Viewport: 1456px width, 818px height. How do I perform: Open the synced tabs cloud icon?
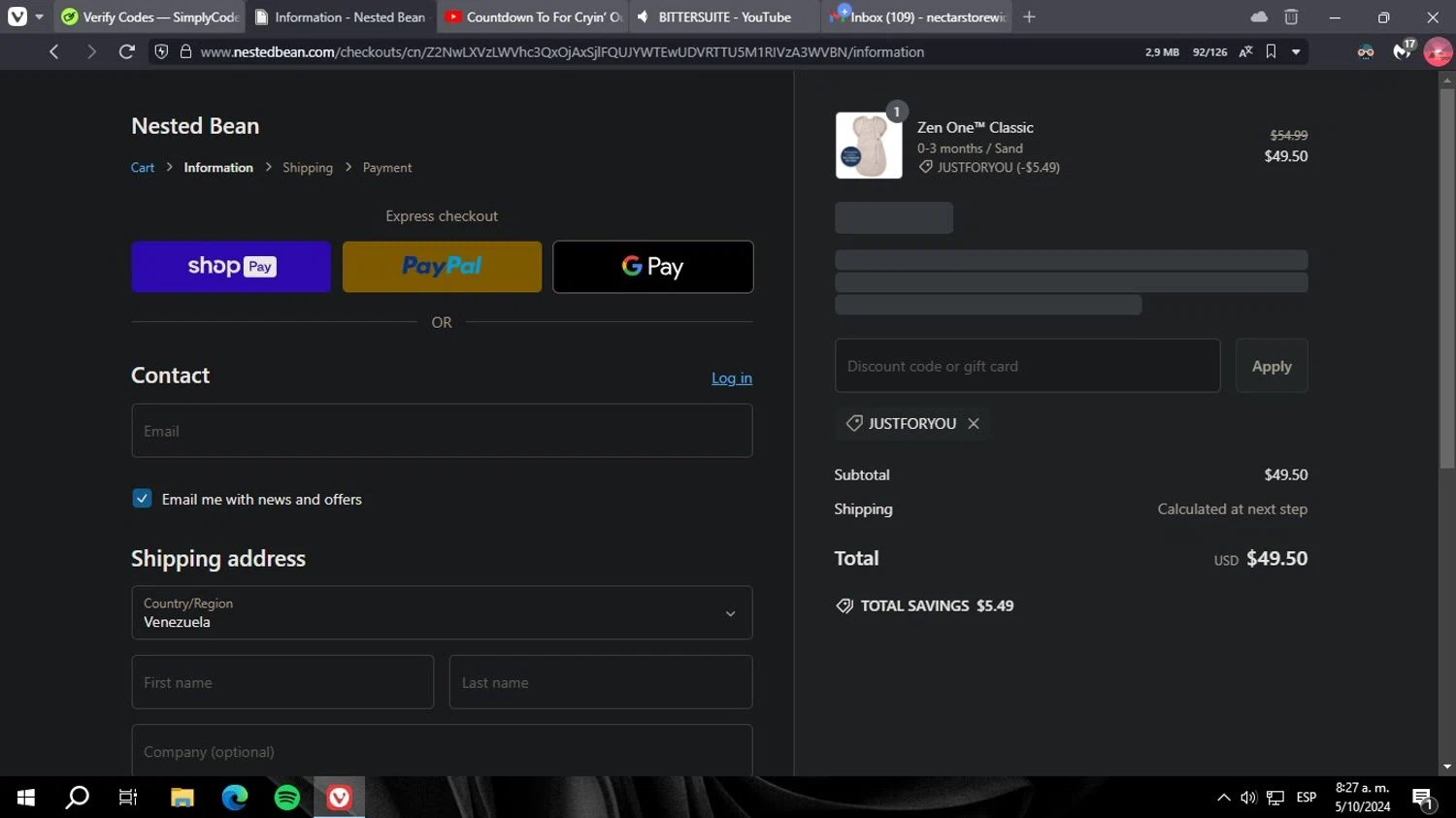coord(1259,16)
